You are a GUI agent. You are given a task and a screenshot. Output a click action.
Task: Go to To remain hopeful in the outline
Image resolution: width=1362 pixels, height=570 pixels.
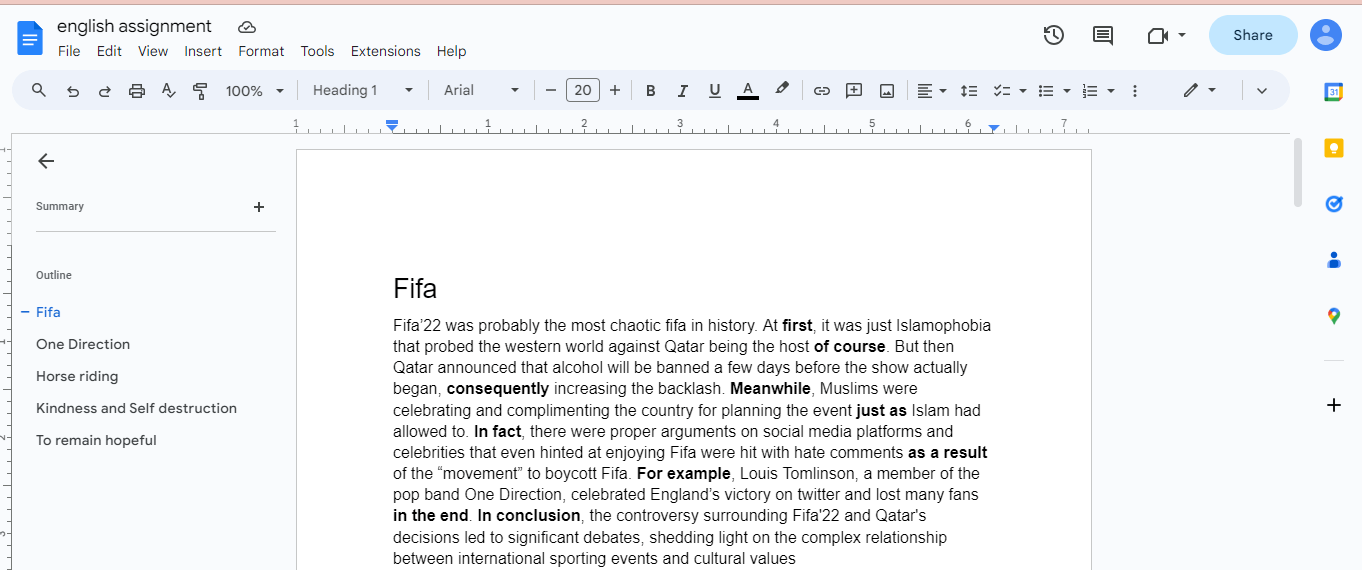[96, 440]
